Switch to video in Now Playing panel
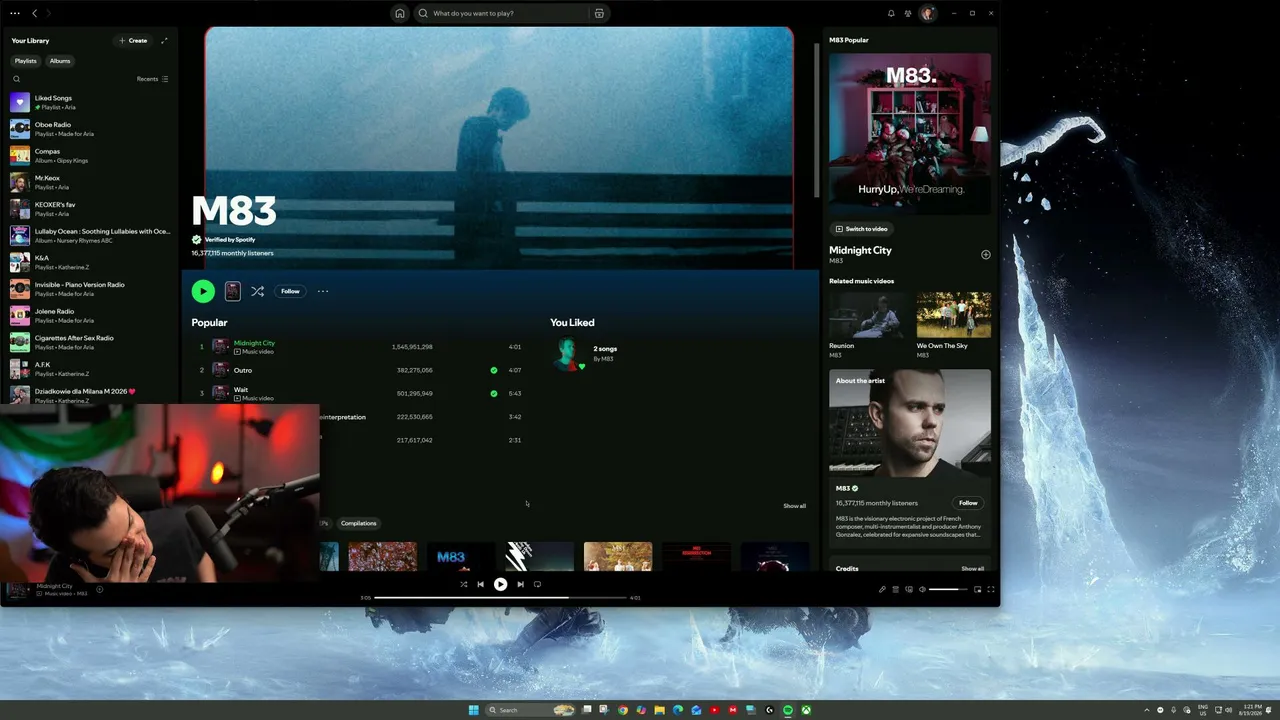The height and width of the screenshot is (720, 1280). [x=862, y=229]
